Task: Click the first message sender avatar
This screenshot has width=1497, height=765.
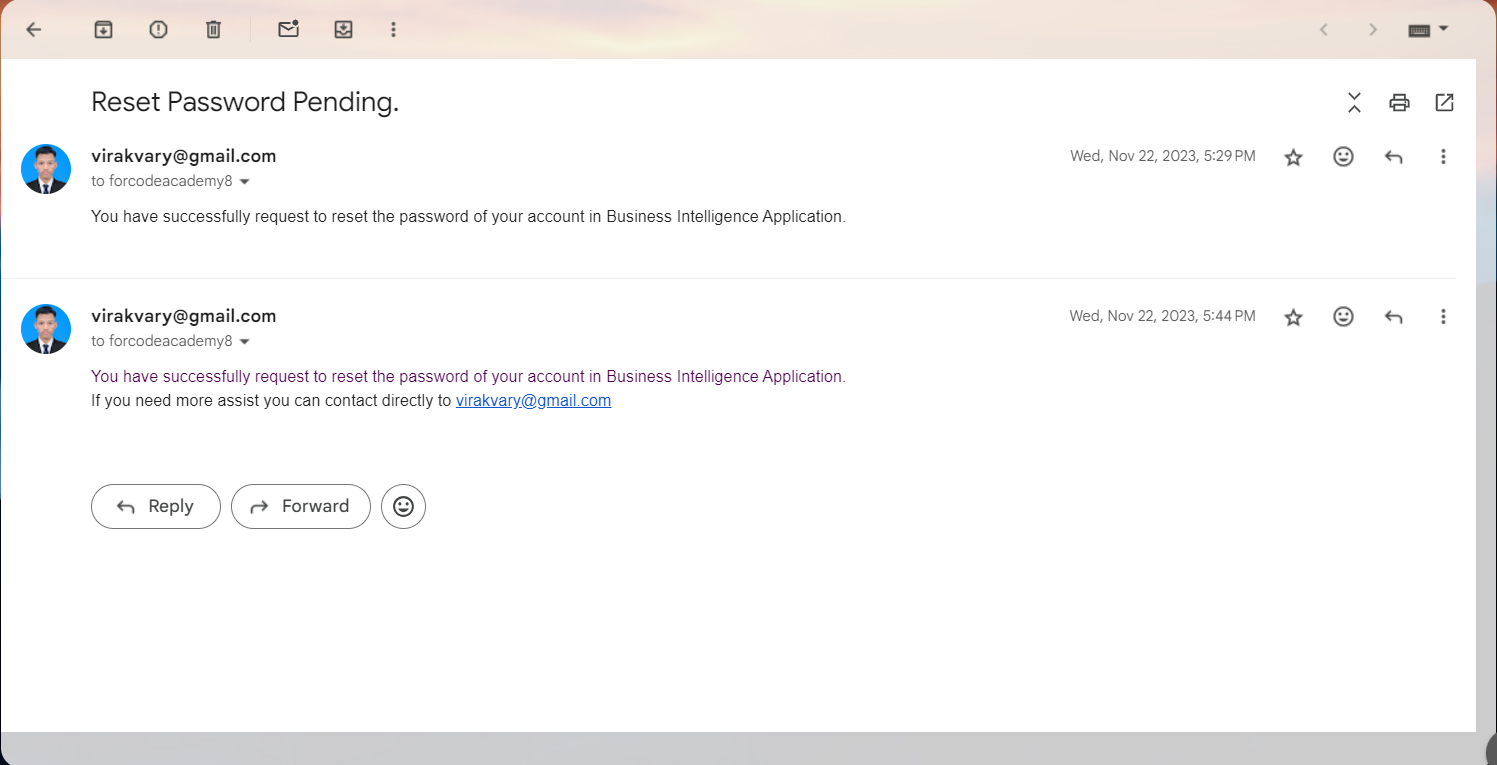Action: [46, 169]
